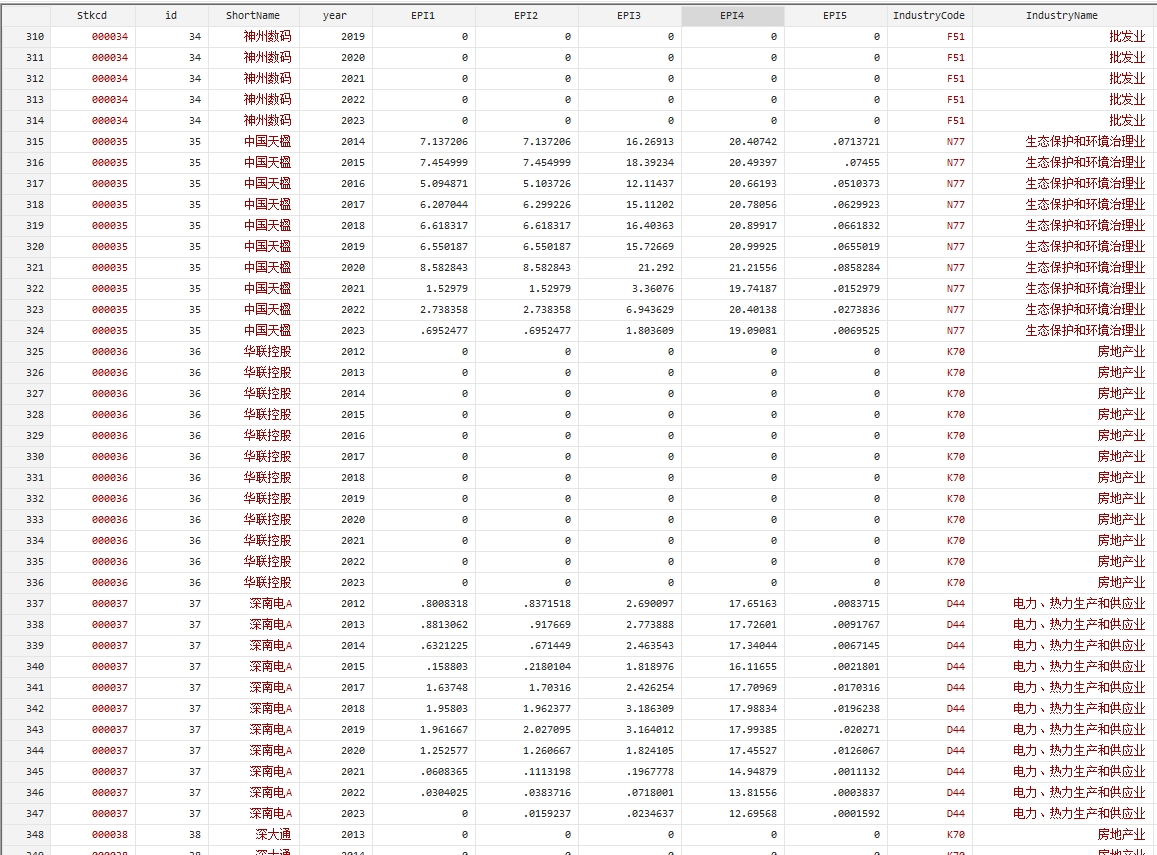Click EPI3 value 2.463543 in row 339
This screenshot has height=855, width=1157.
(649, 645)
